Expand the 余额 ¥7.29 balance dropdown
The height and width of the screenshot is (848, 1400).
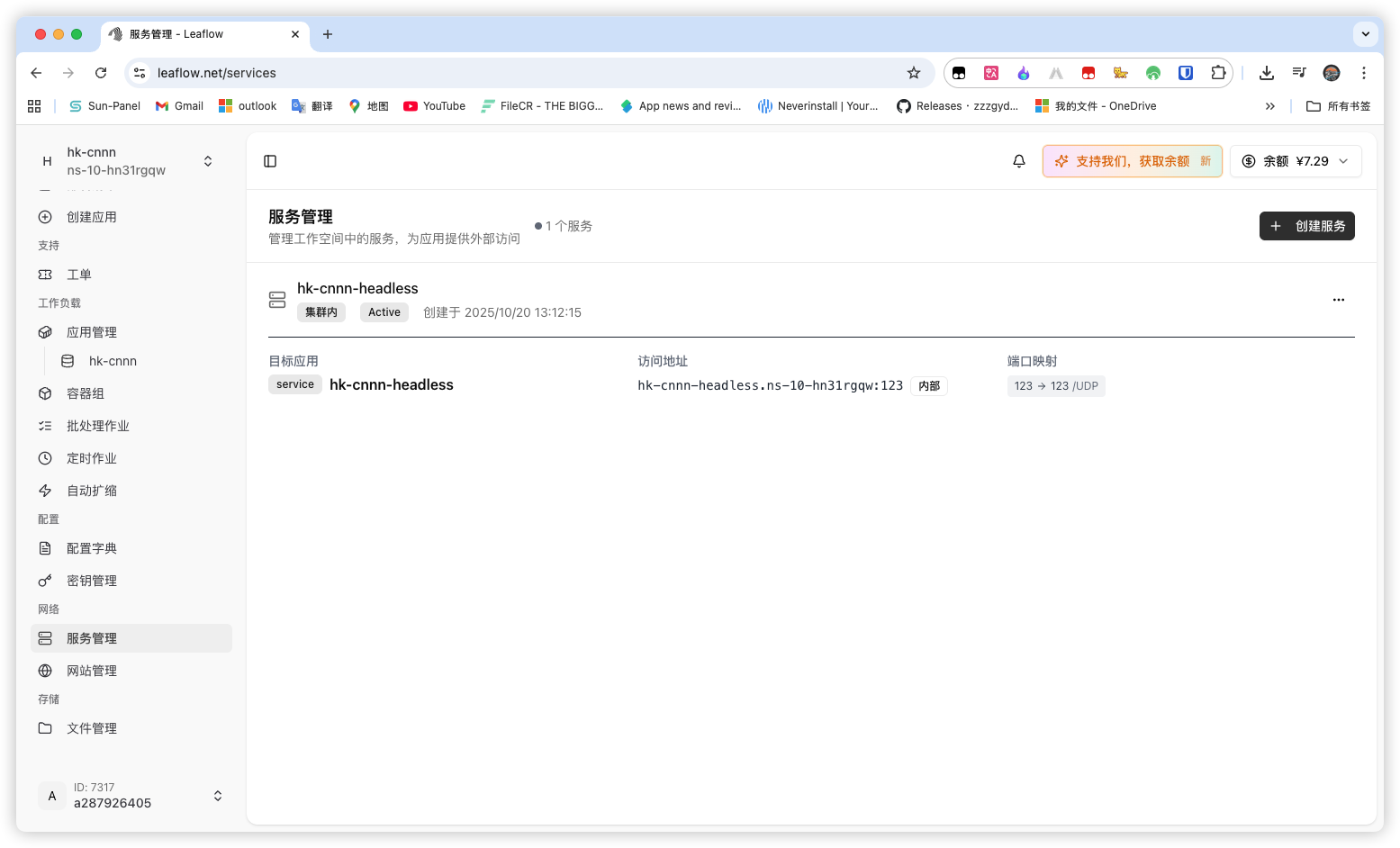1296,161
